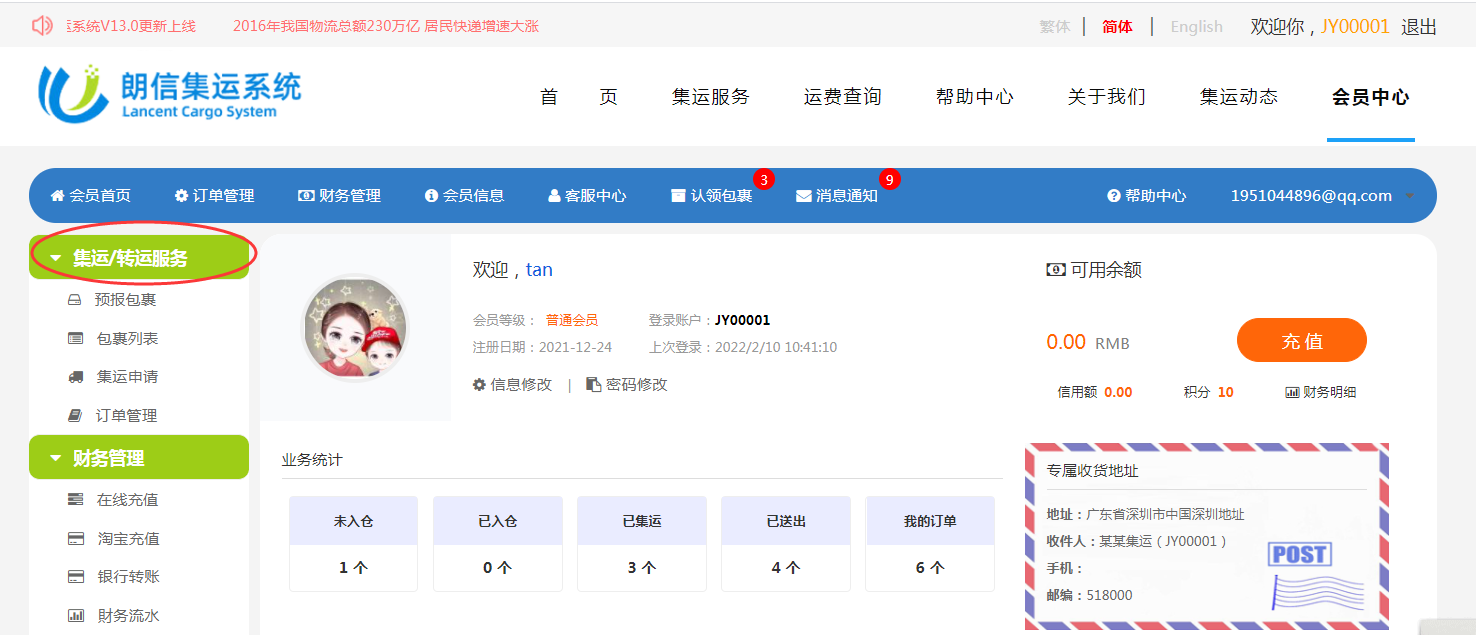
Task: Click the 银行转账 card icon
Action: point(75,577)
